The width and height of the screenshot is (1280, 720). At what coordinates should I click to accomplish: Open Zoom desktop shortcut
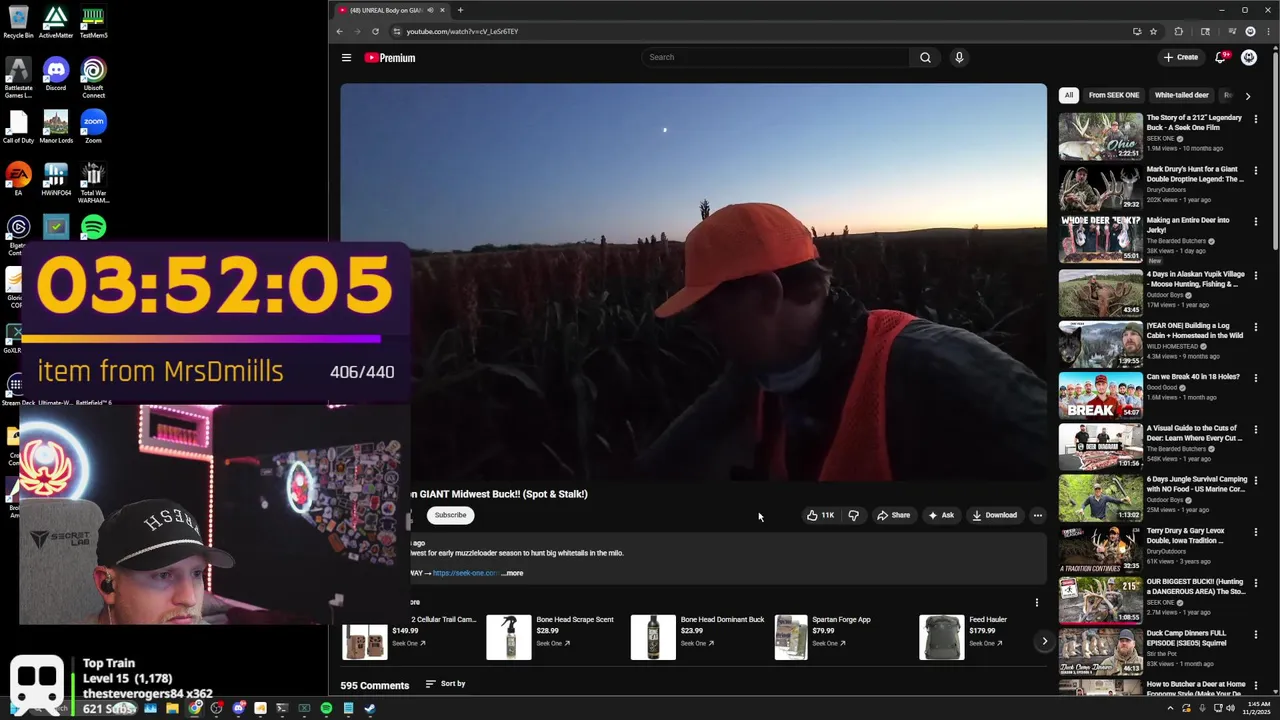(x=93, y=127)
